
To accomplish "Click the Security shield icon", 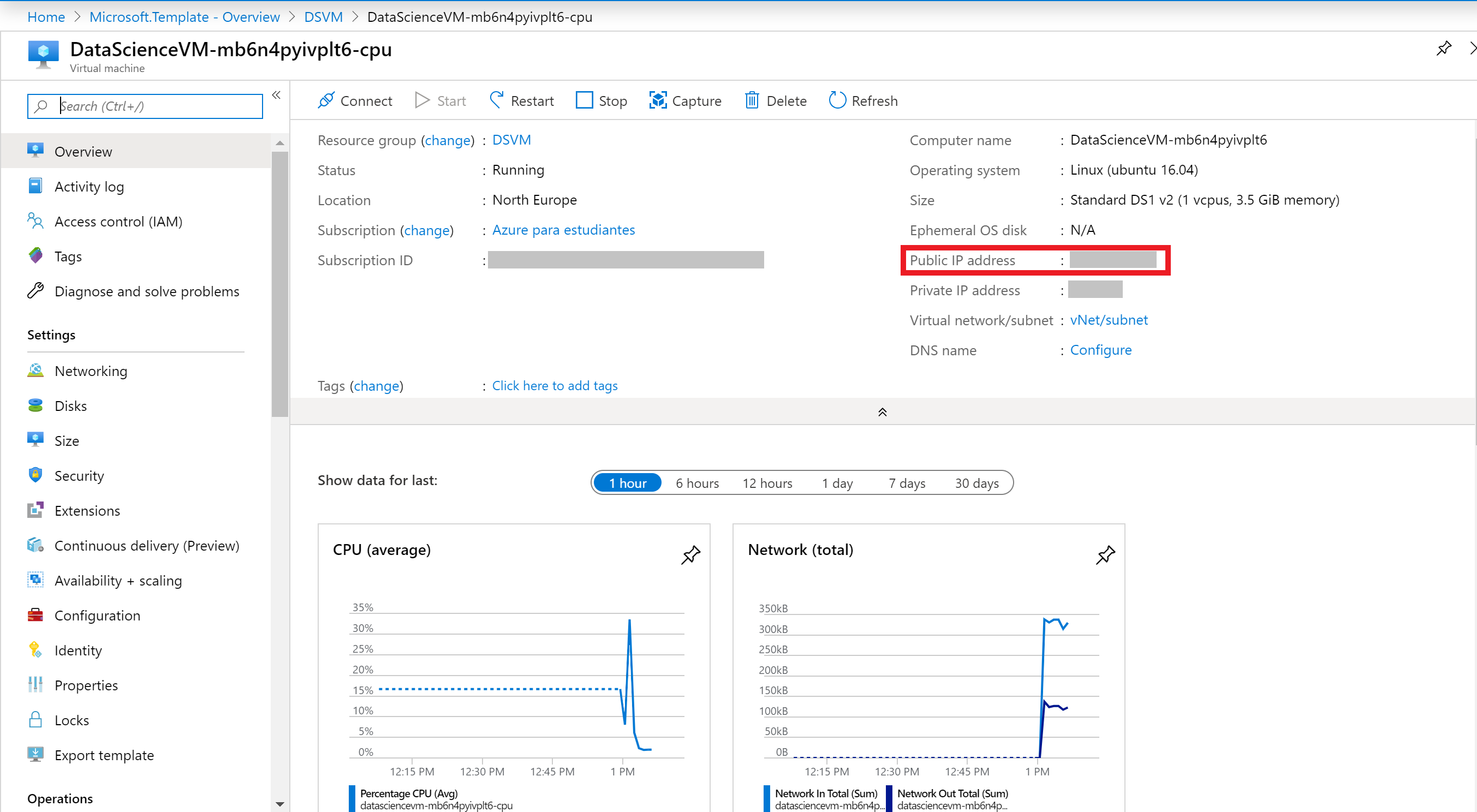I will pyautogui.click(x=35, y=475).
